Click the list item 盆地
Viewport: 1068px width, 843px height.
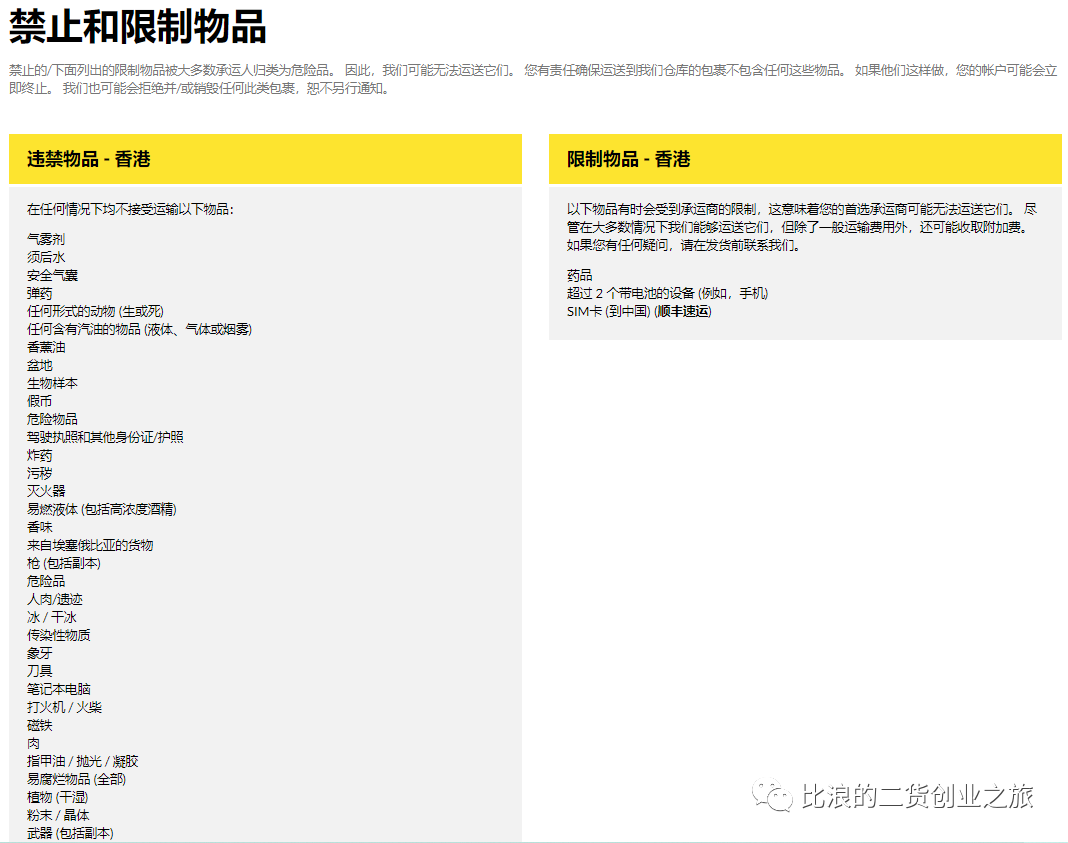pyautogui.click(x=40, y=366)
